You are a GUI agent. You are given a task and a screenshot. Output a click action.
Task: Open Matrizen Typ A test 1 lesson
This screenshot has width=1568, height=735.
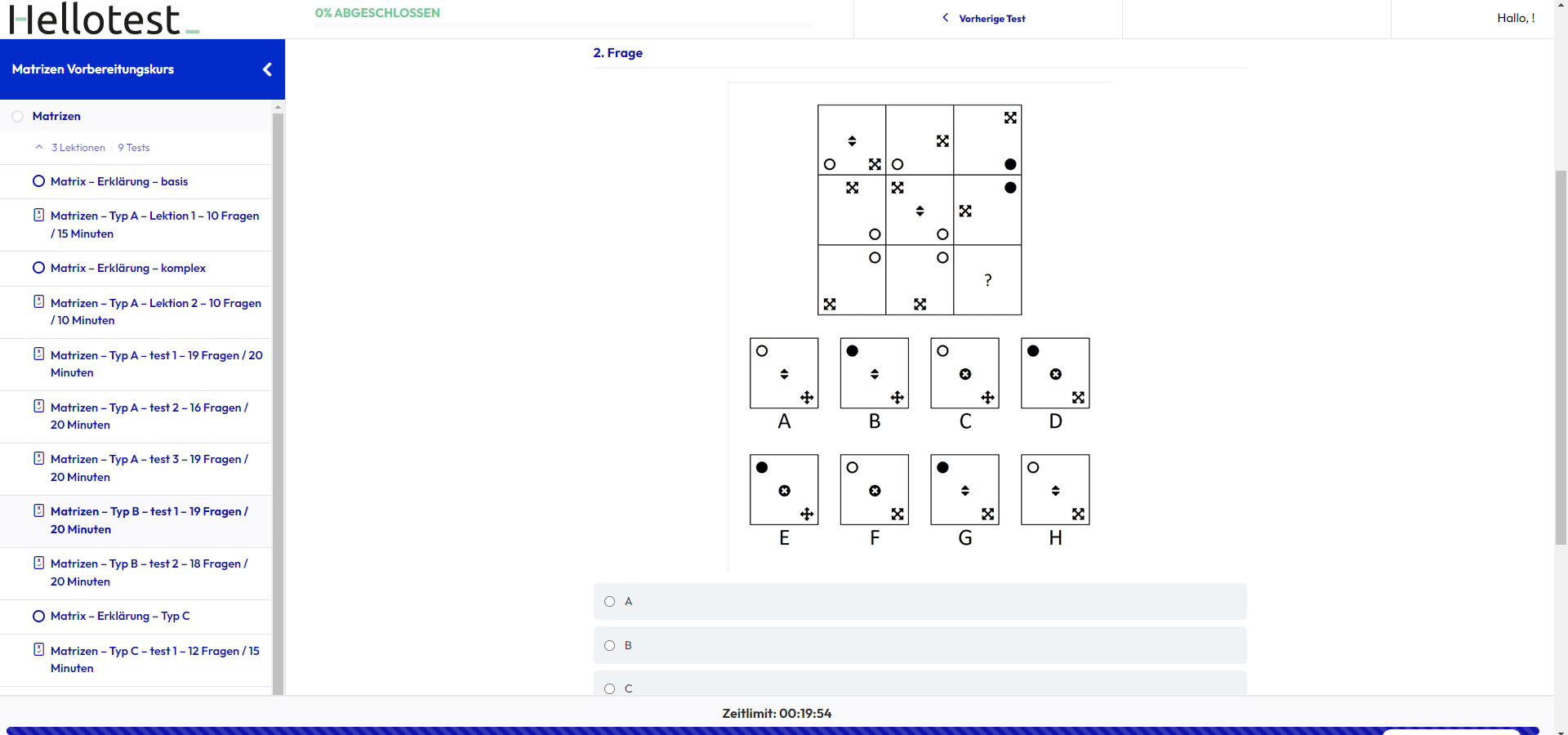(157, 364)
